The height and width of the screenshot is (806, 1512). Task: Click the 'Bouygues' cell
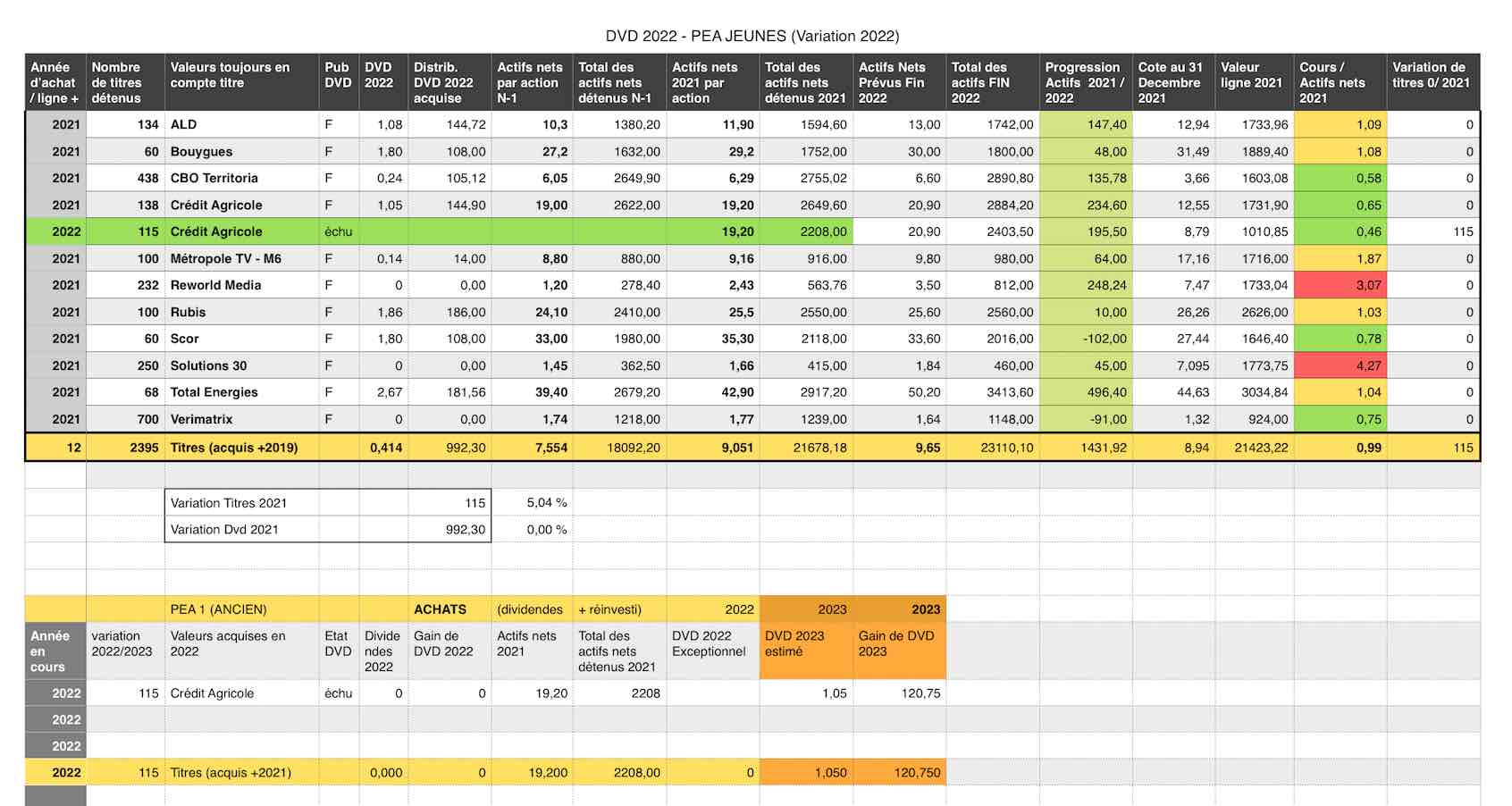point(241,151)
